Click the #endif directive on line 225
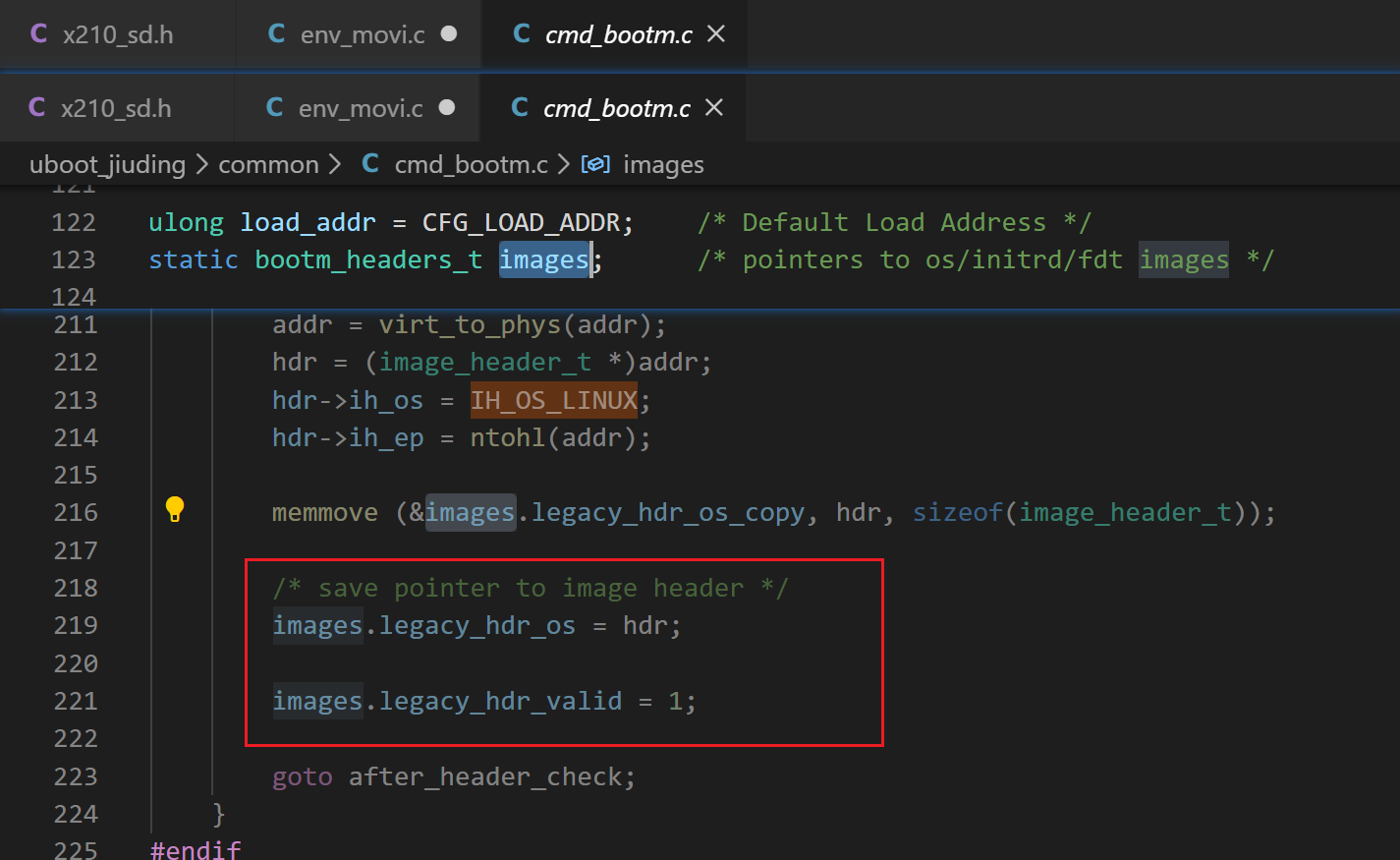Screen dimensions: 1400x860 pos(196,850)
